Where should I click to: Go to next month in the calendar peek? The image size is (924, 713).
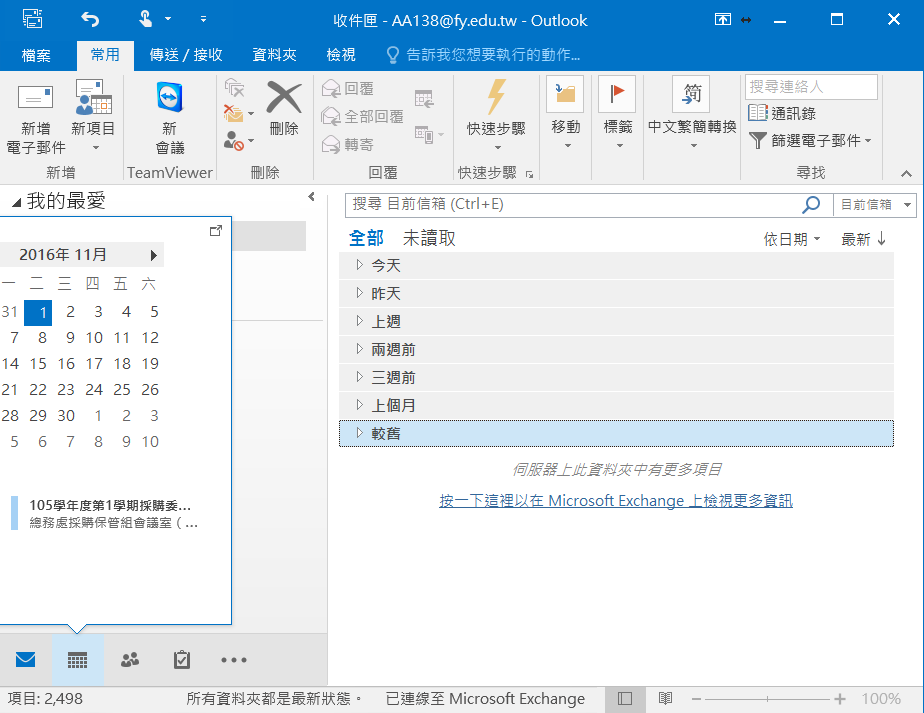(x=153, y=255)
